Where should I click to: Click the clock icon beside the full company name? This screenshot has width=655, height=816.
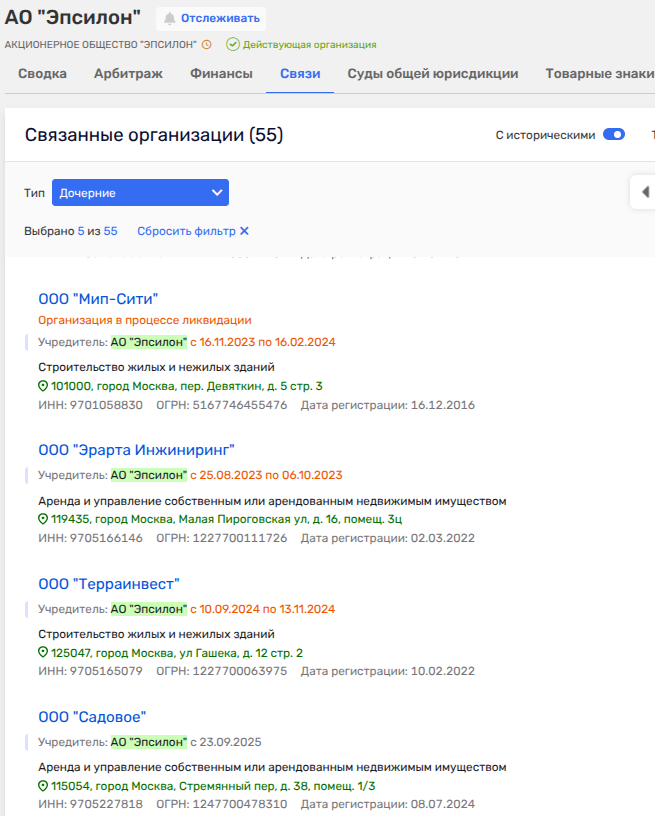(x=207, y=45)
